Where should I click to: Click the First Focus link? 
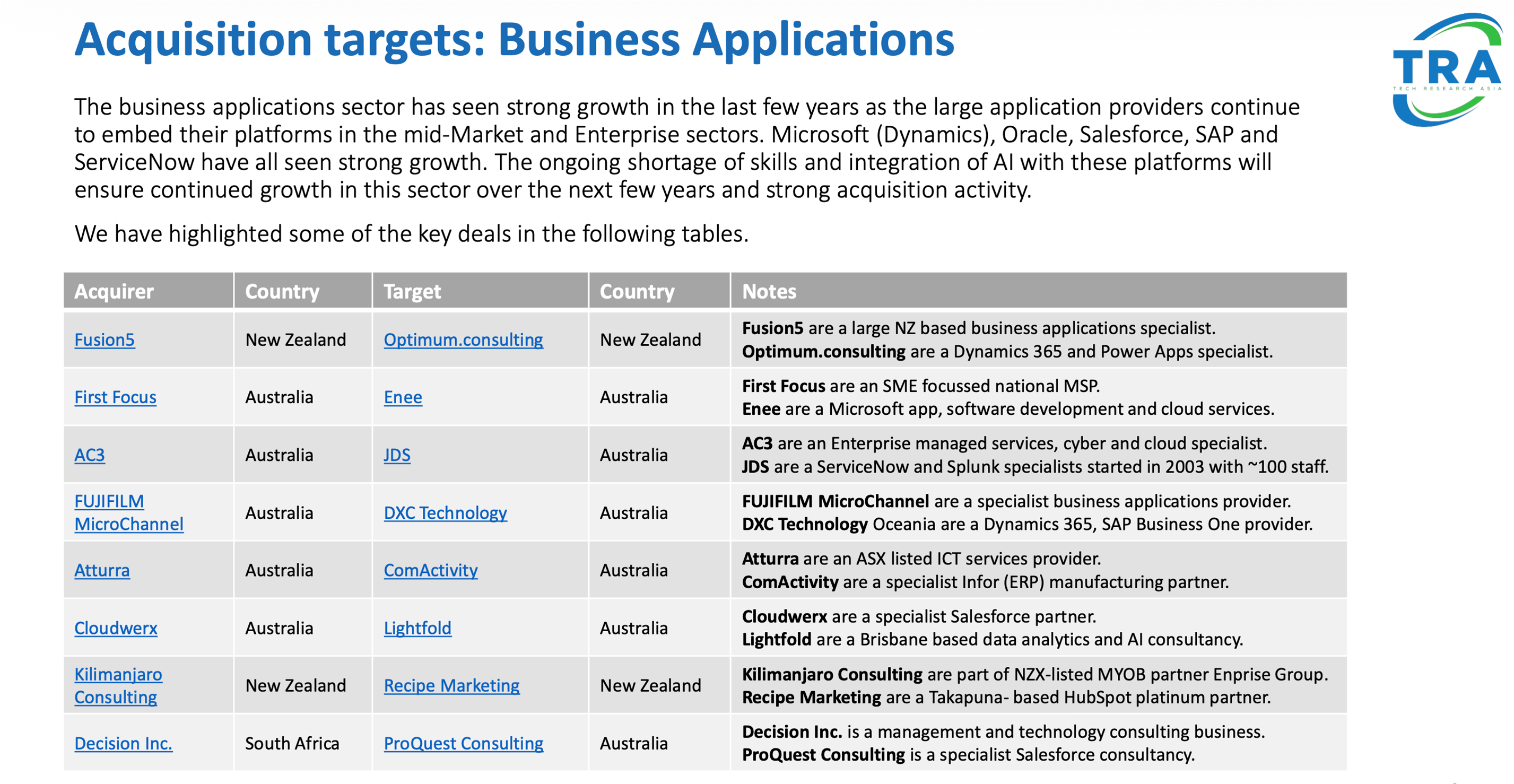coord(115,397)
